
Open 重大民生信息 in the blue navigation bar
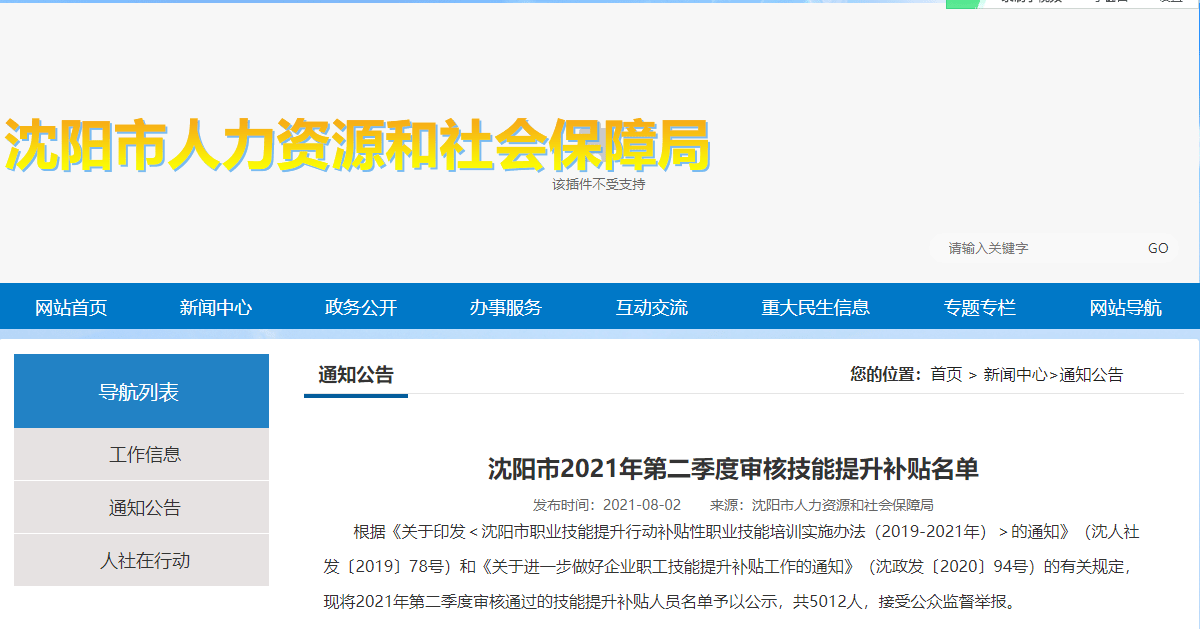[816, 308]
